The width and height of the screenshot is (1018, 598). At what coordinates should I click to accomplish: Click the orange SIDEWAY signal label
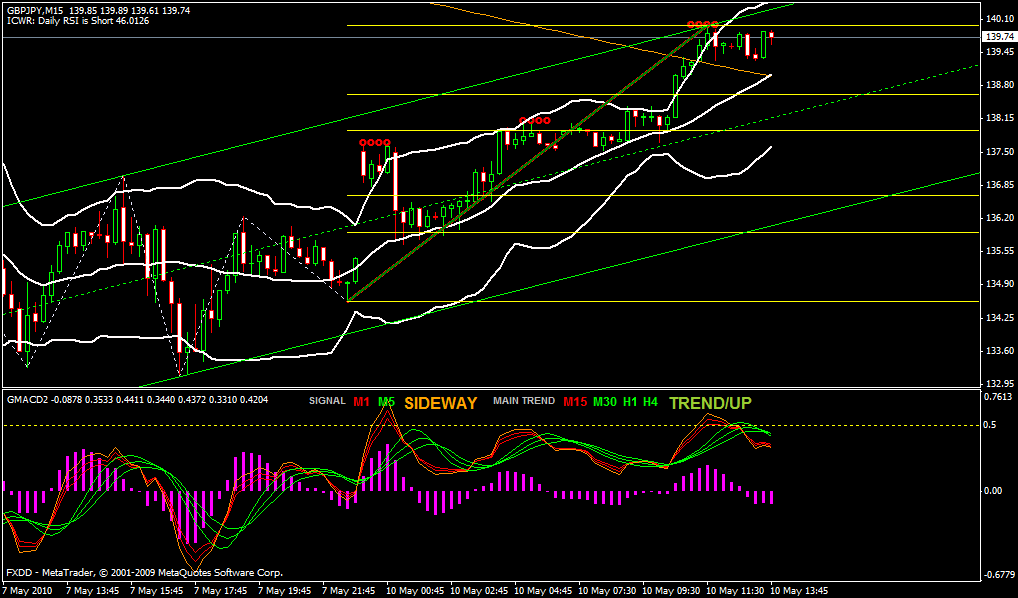click(441, 403)
